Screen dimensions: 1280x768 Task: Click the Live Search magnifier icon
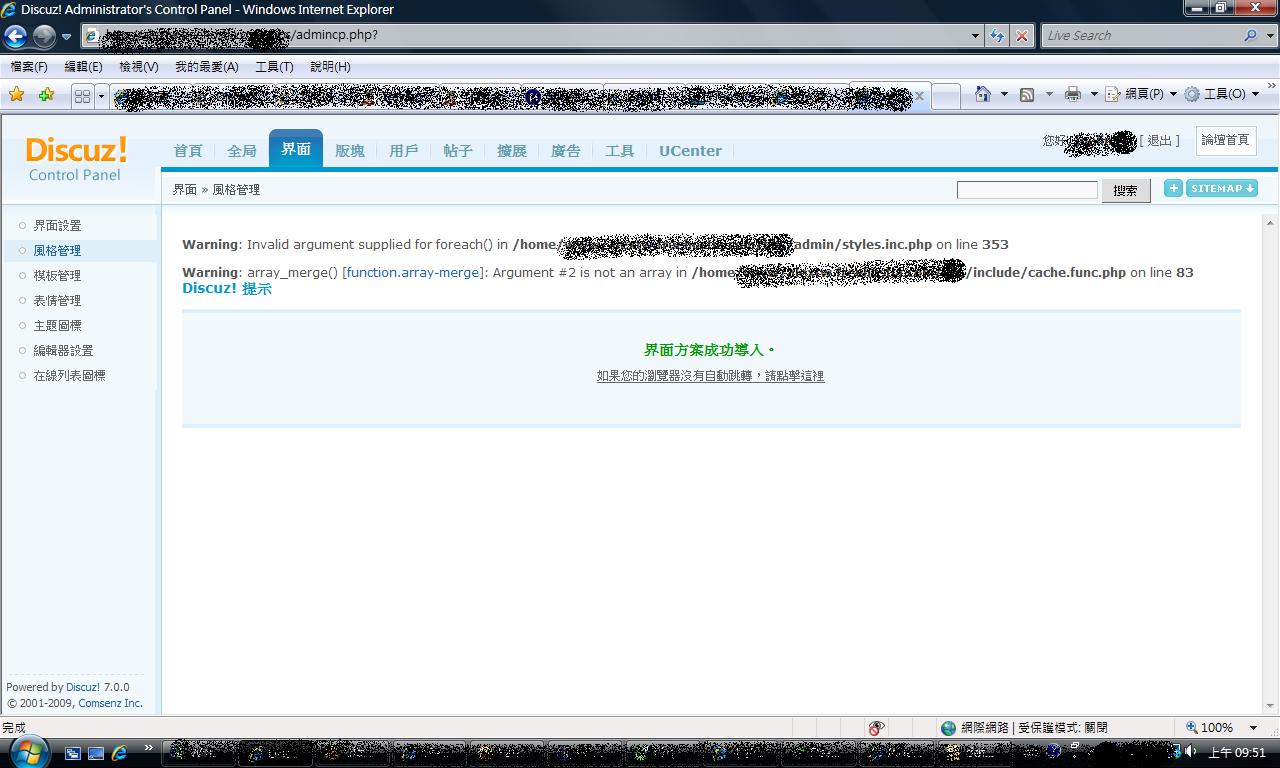(1250, 35)
